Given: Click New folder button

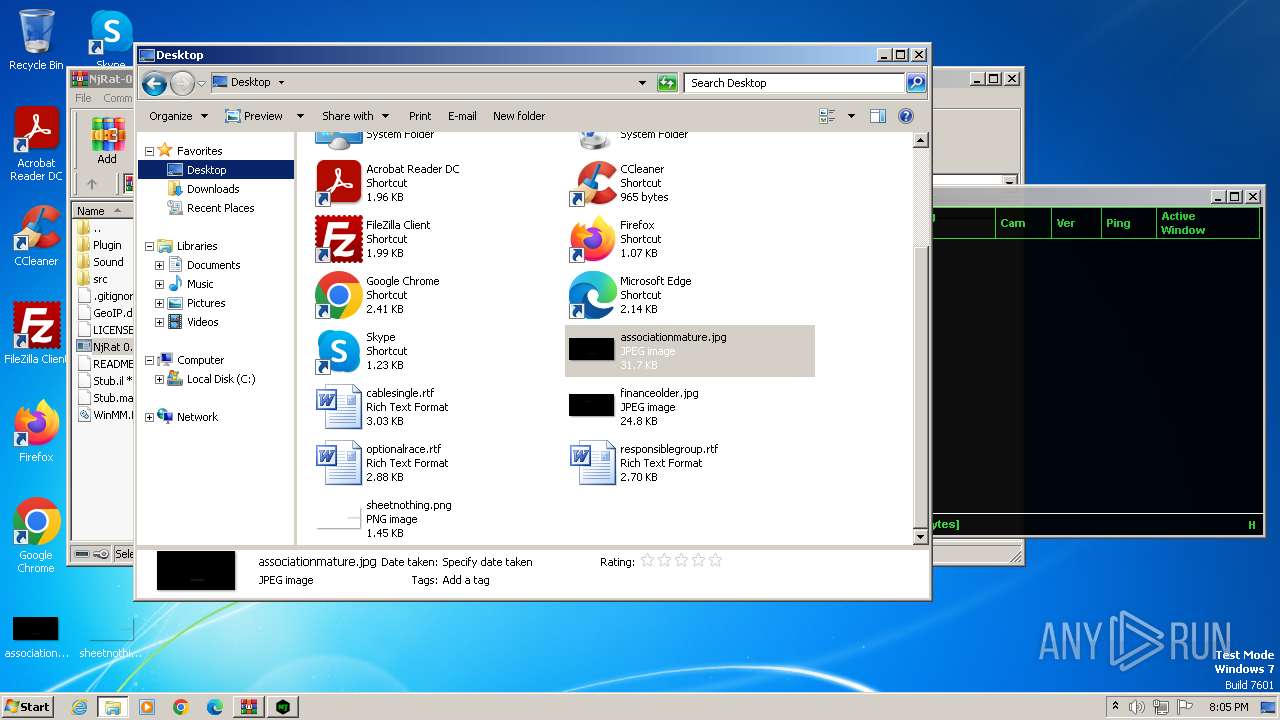Looking at the screenshot, I should coord(519,116).
